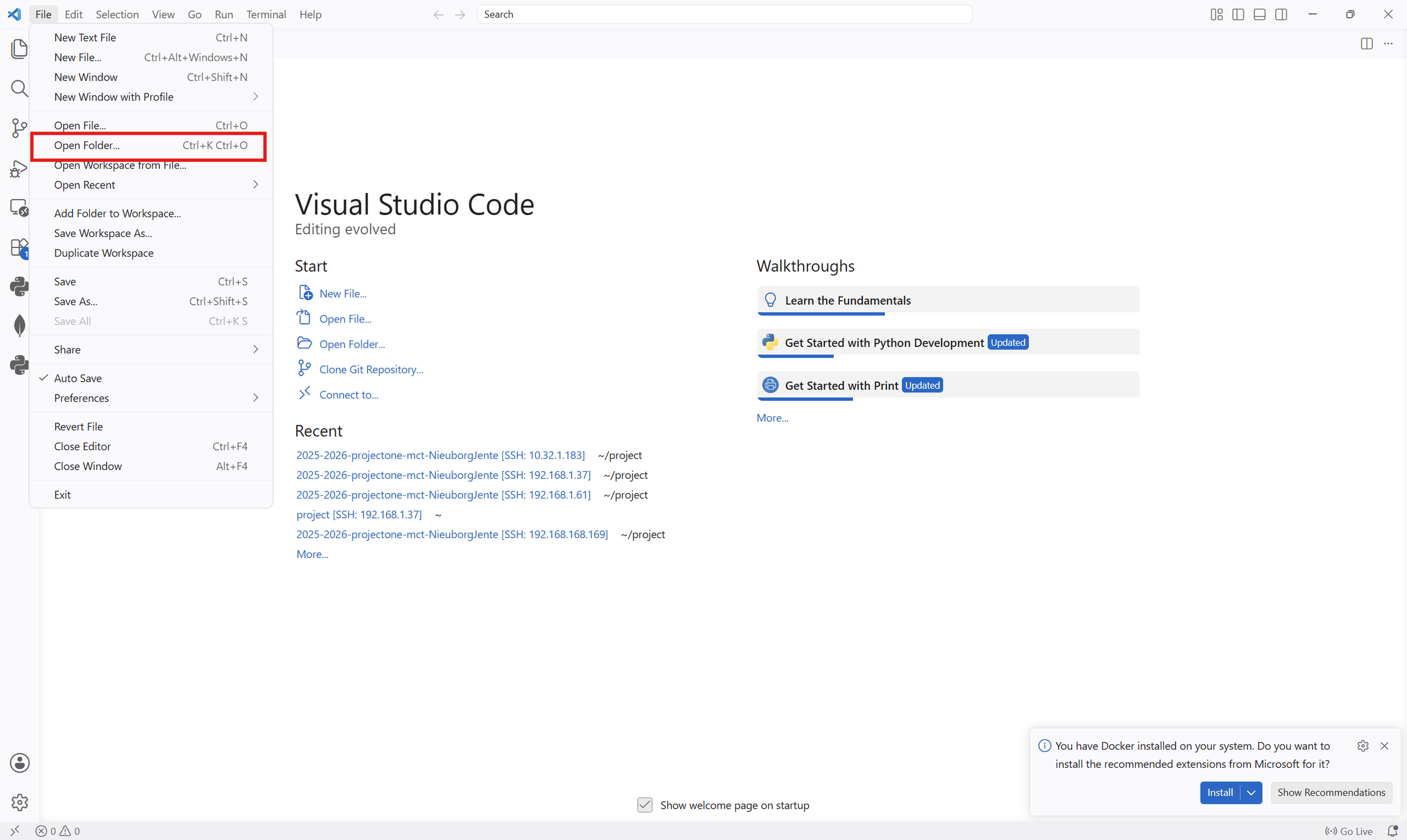This screenshot has width=1407, height=840.
Task: Toggle the primary side bar layout icon
Action: point(1238,15)
